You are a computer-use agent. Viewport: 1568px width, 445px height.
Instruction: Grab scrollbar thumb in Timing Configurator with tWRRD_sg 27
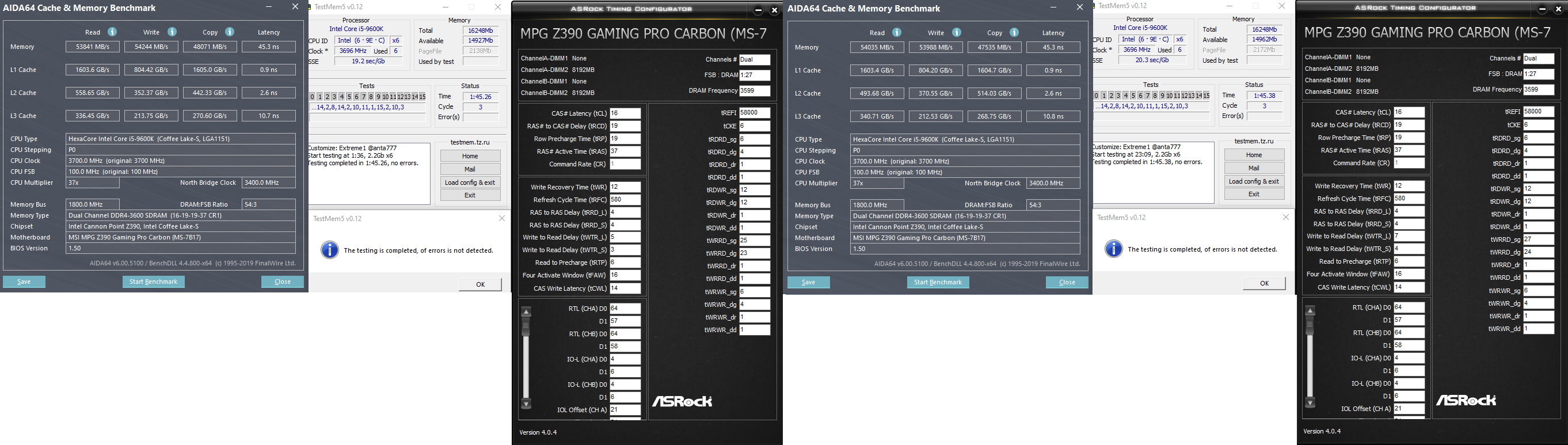(x=1311, y=325)
